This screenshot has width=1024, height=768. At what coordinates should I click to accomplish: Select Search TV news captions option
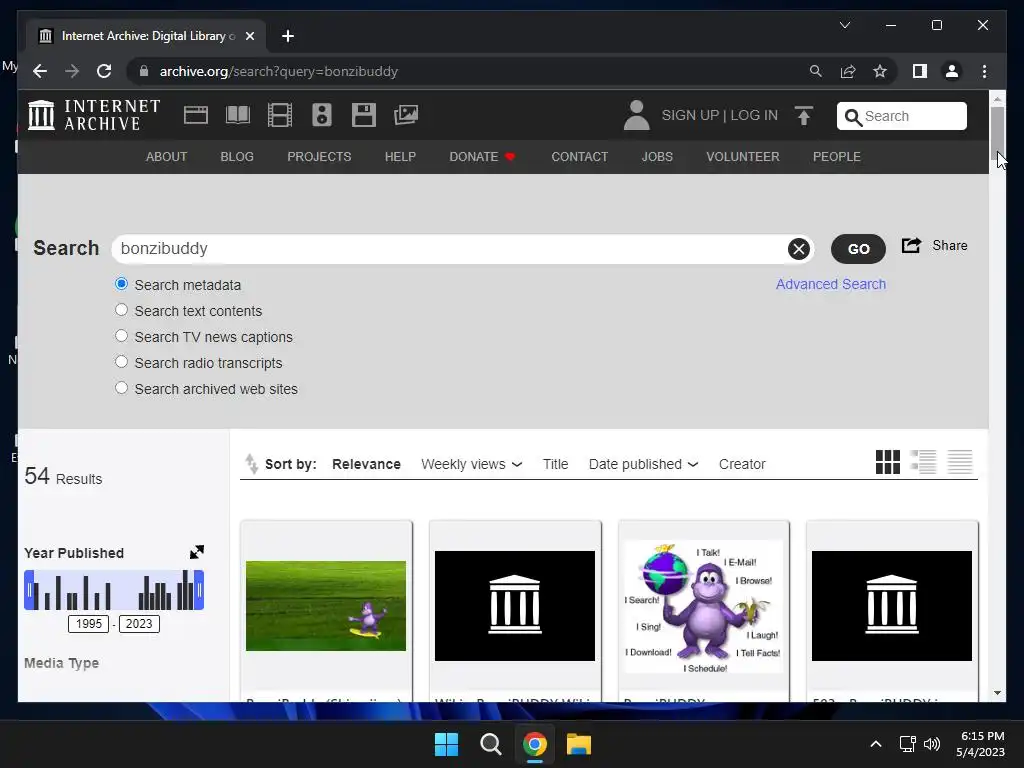(x=121, y=336)
